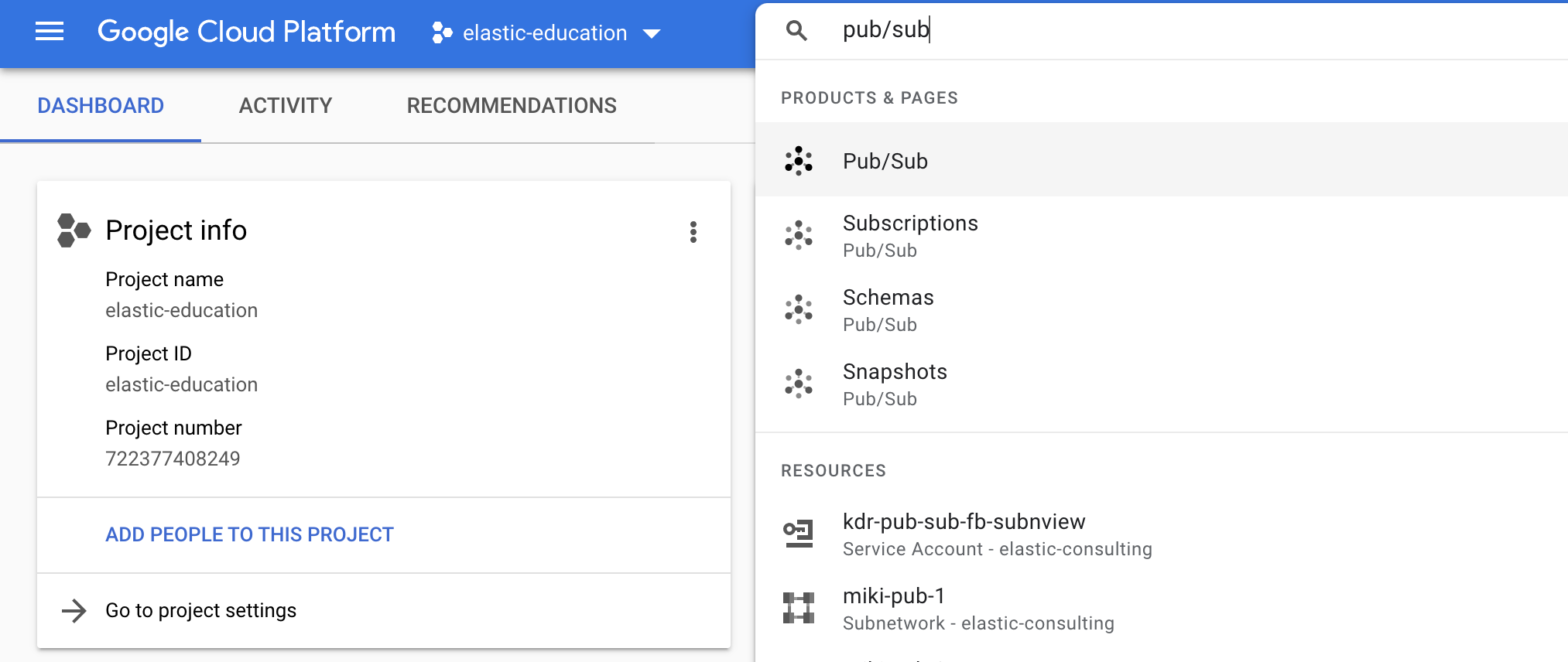Click the service account icon for kdr-pub-sub-fb-subnview
The width and height of the screenshot is (1568, 662).
tap(799, 534)
